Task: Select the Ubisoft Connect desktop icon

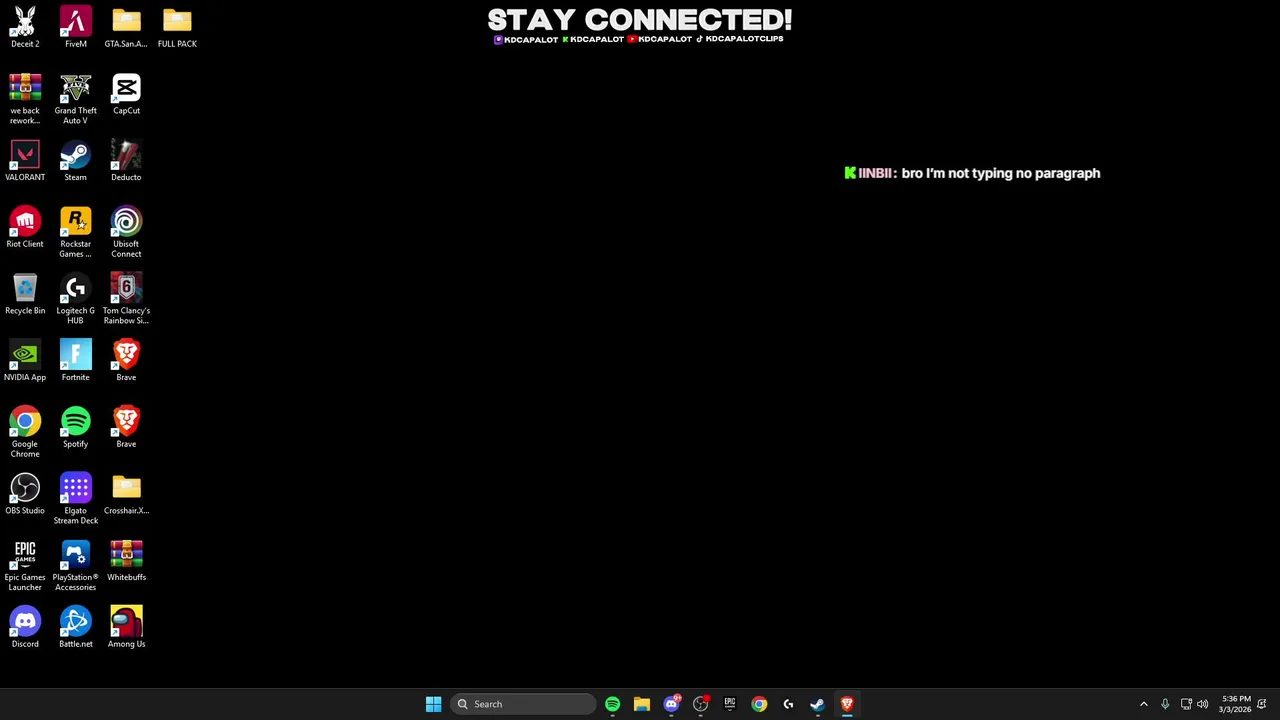Action: click(126, 232)
